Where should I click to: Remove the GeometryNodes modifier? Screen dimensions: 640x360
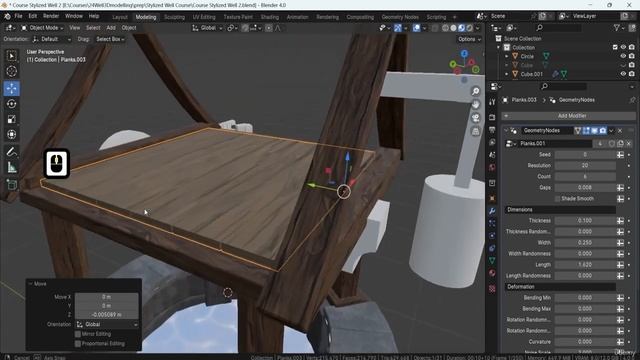point(620,131)
